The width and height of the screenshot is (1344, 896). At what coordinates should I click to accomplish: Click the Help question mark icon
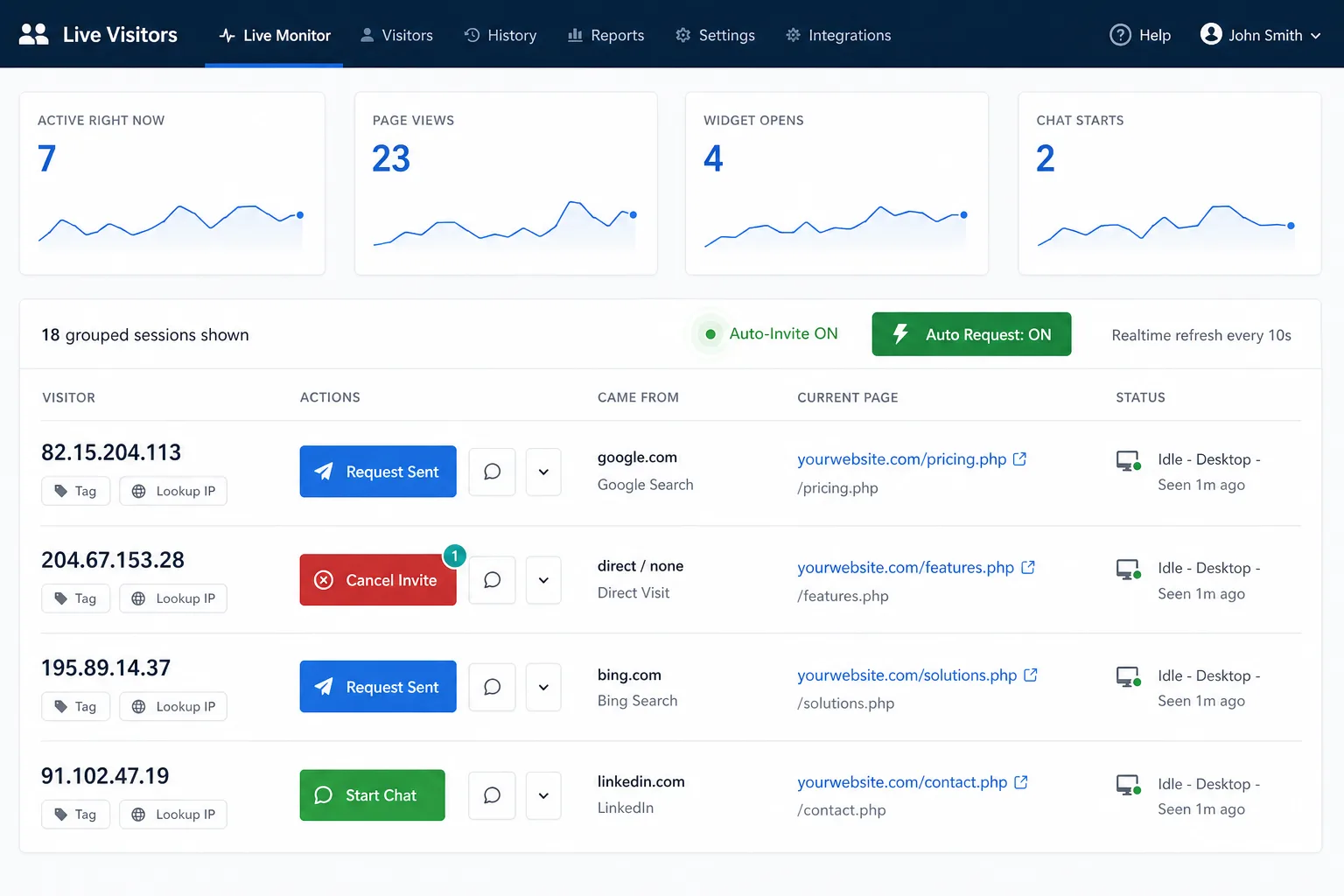click(1120, 35)
